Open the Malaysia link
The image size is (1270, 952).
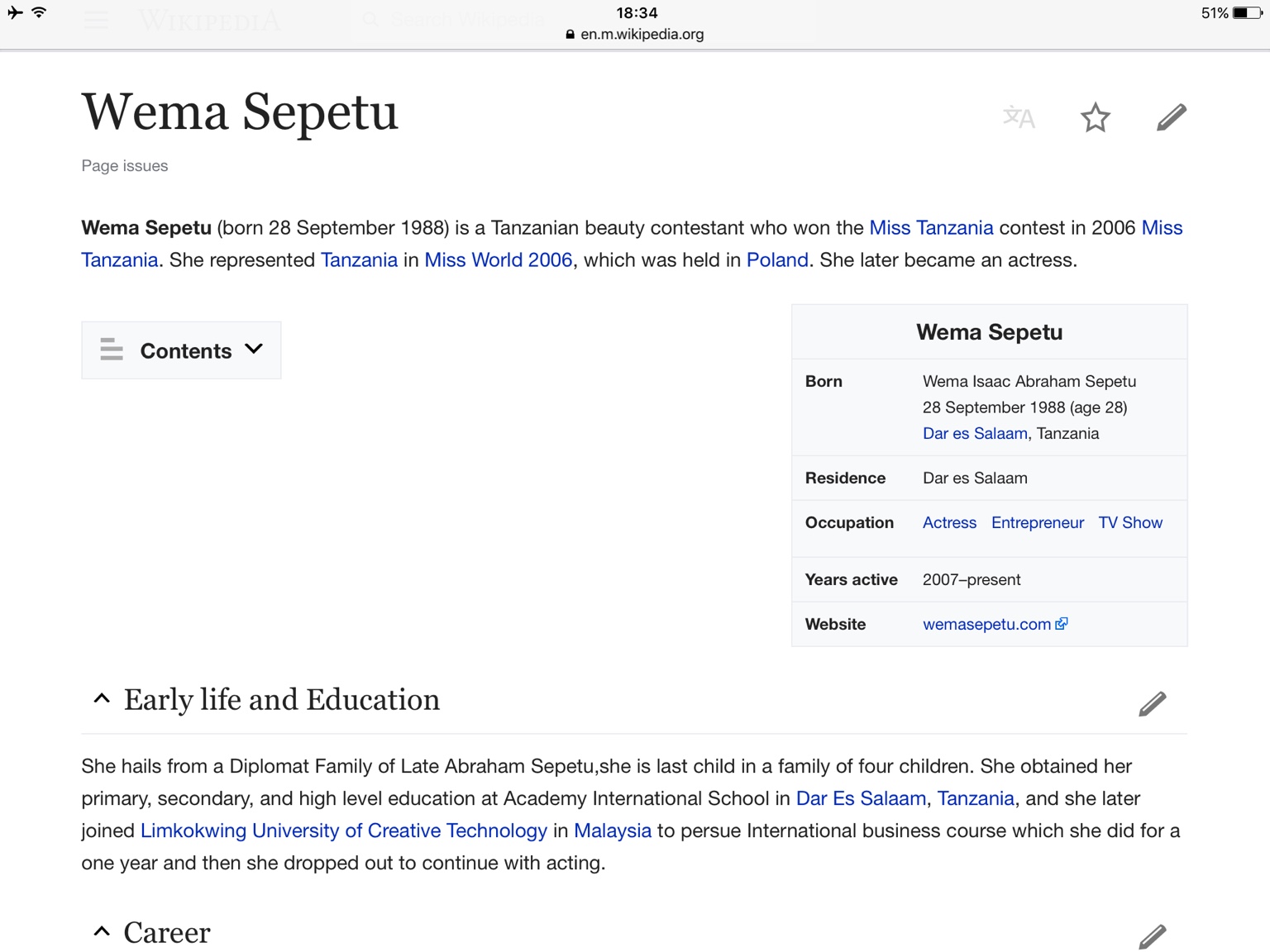coord(612,831)
